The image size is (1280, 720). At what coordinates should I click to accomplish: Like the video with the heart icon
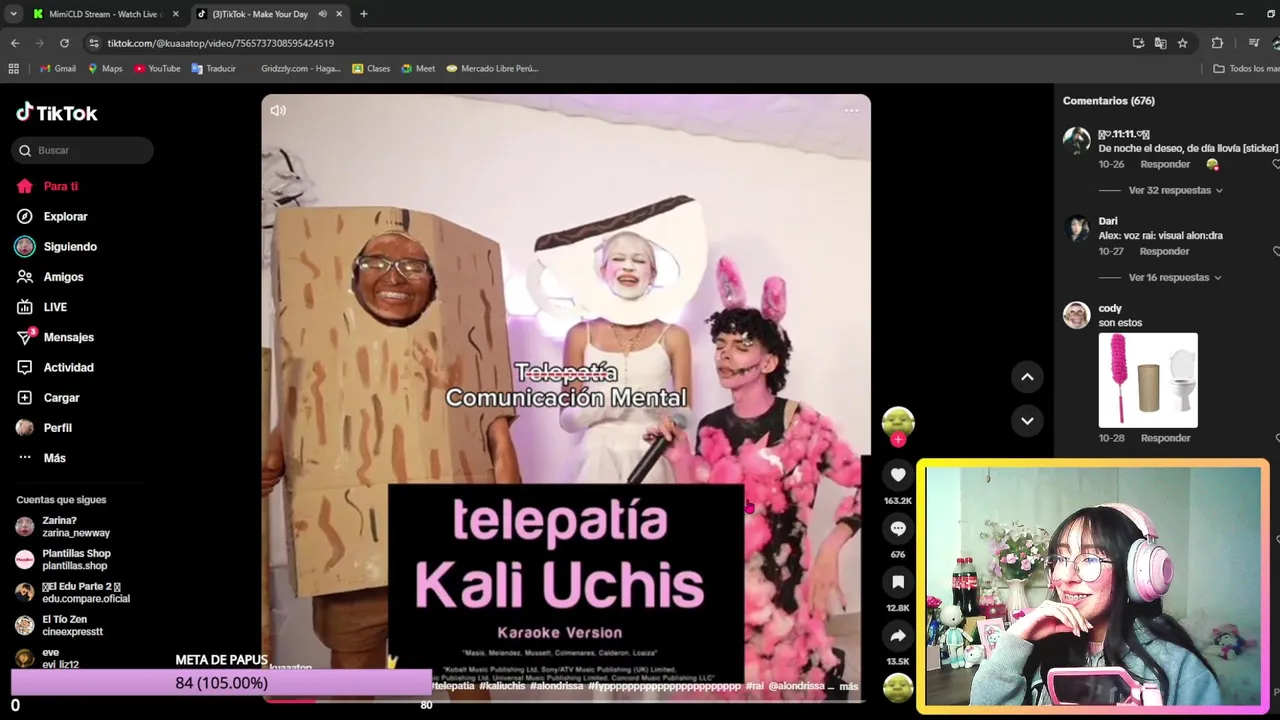[898, 475]
